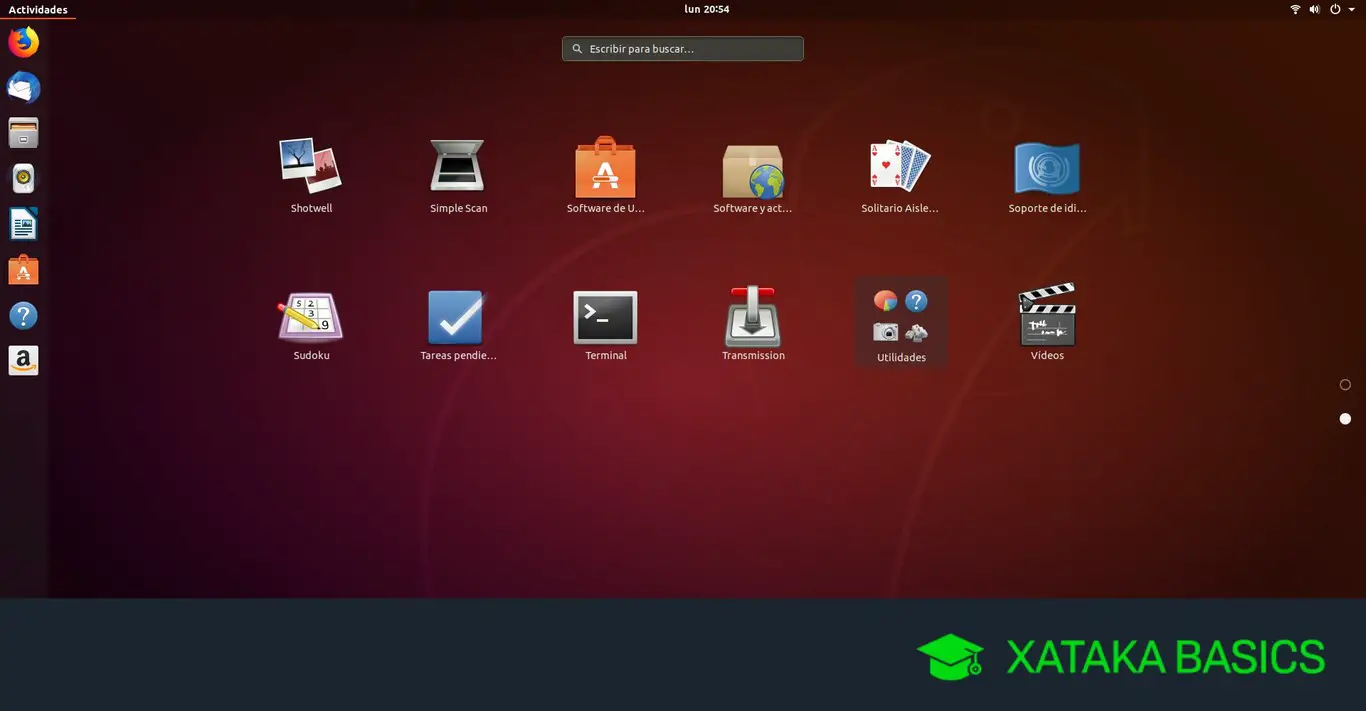Open the clock calendar menu lun 20:54
This screenshot has width=1366, height=711.
click(x=706, y=9)
